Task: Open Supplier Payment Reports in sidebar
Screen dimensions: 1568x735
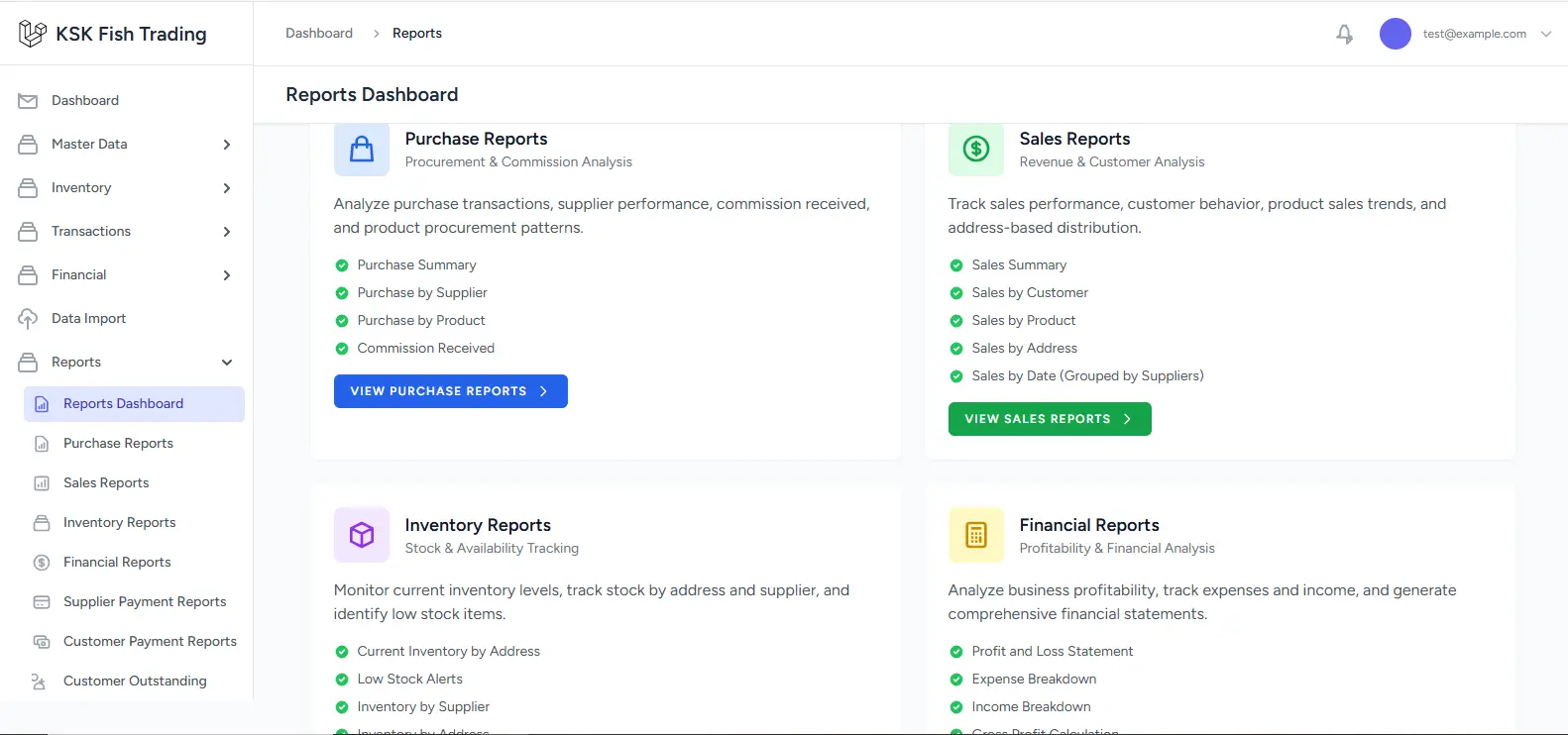Action: [145, 602]
